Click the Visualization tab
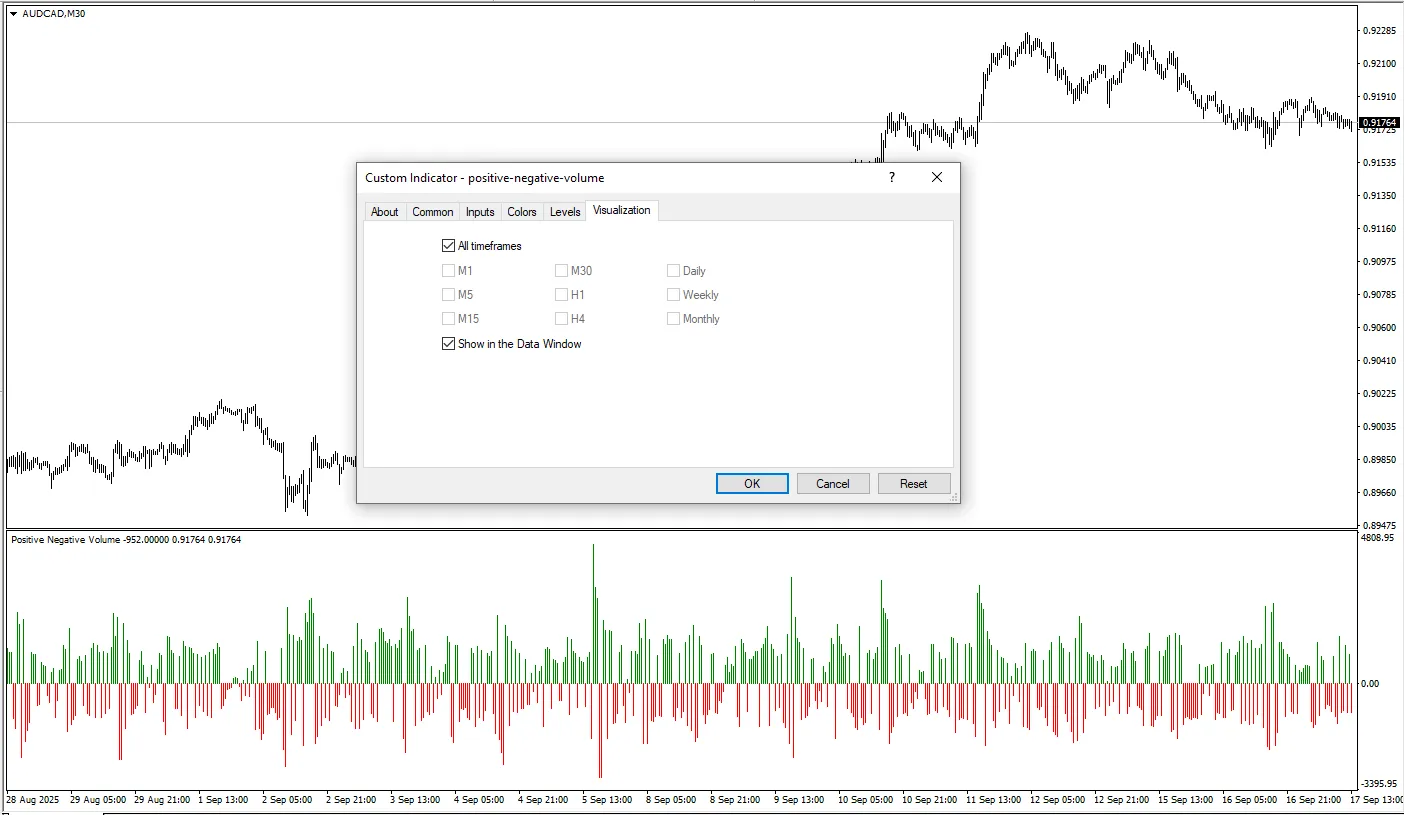This screenshot has height=815, width=1404. [621, 210]
